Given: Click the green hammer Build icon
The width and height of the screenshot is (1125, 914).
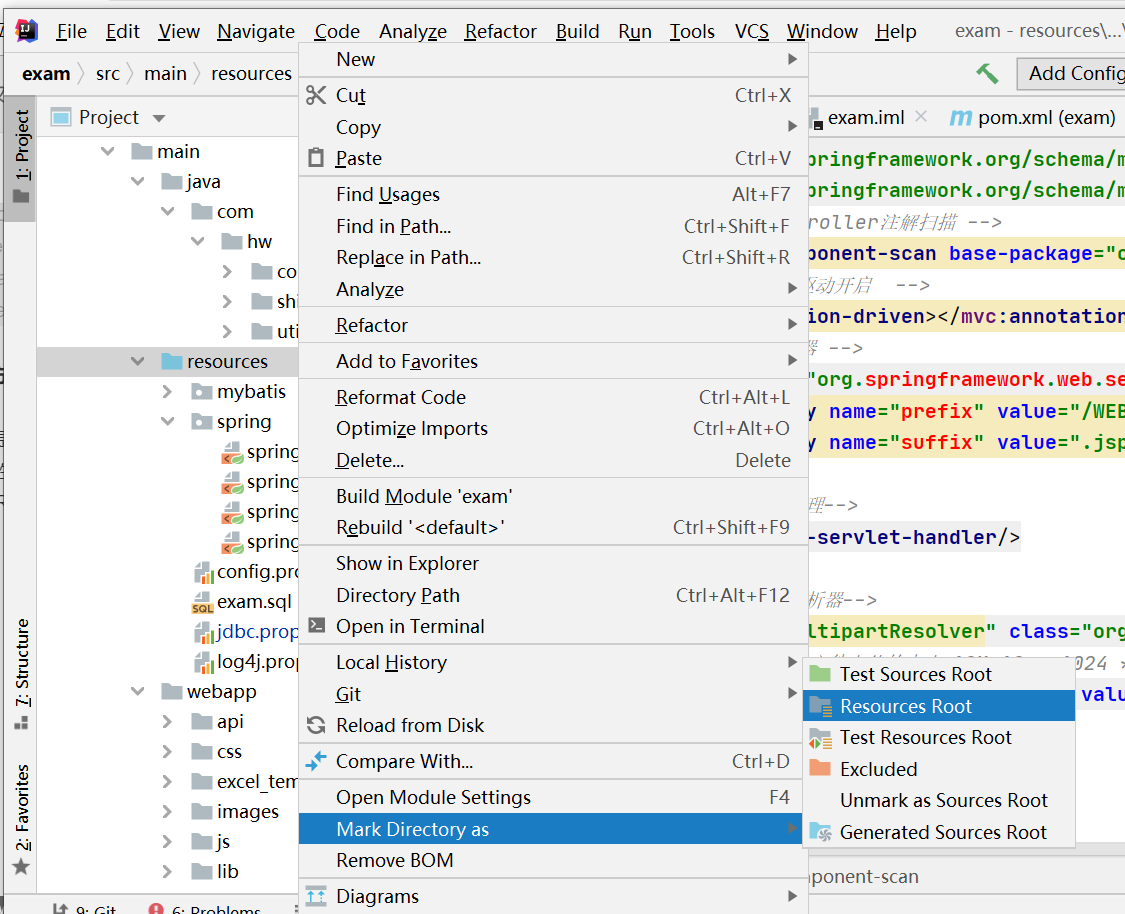Looking at the screenshot, I should point(987,73).
